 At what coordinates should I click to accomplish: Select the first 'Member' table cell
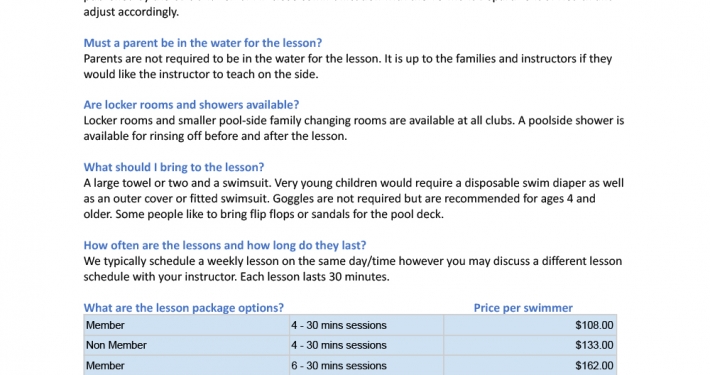click(187, 325)
